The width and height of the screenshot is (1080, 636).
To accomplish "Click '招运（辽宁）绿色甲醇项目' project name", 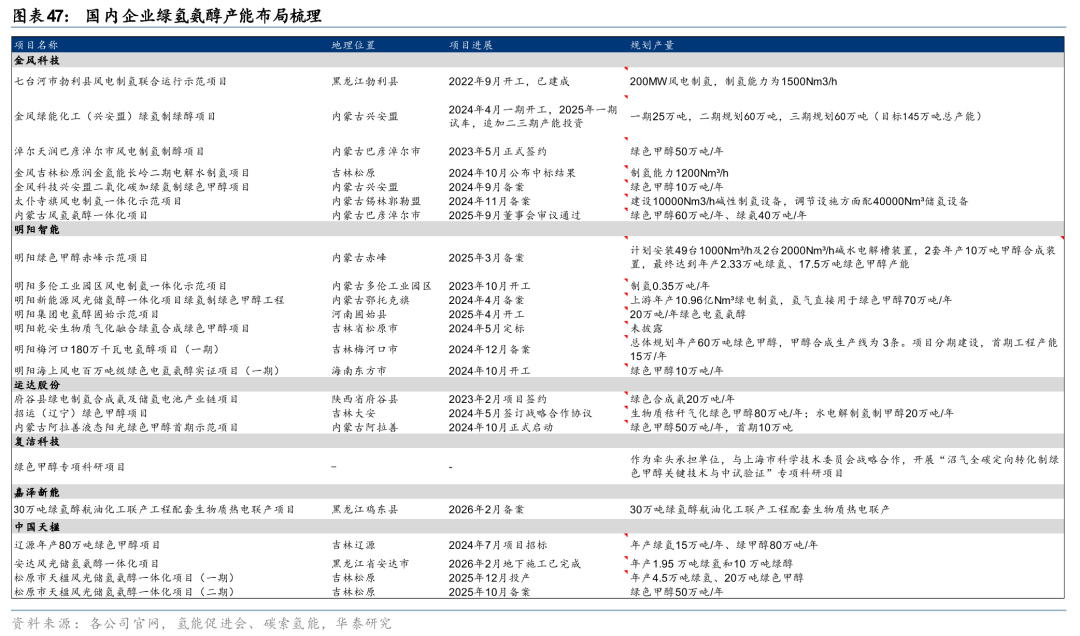I will pos(81,413).
